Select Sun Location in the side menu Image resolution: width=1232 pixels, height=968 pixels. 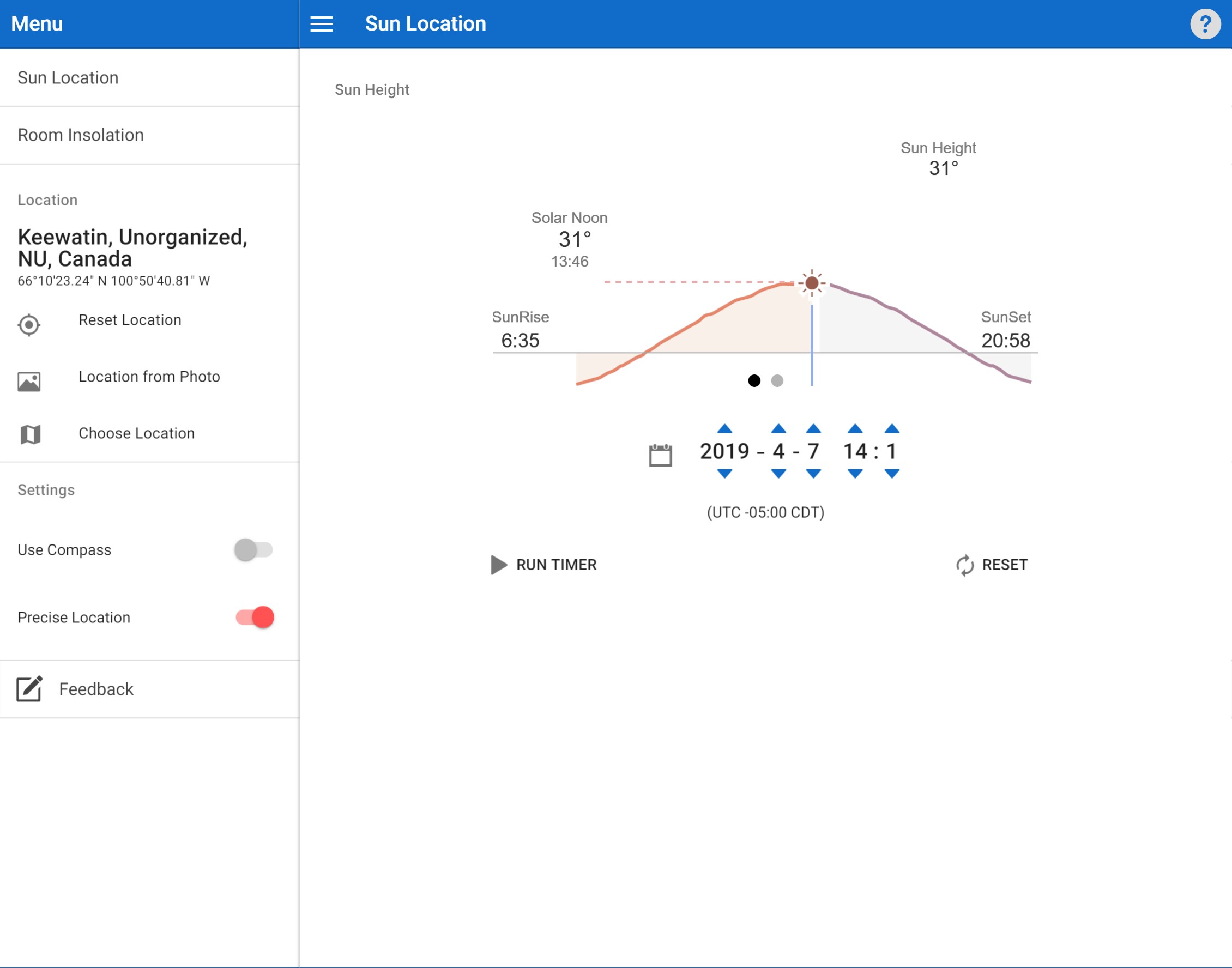(x=68, y=77)
